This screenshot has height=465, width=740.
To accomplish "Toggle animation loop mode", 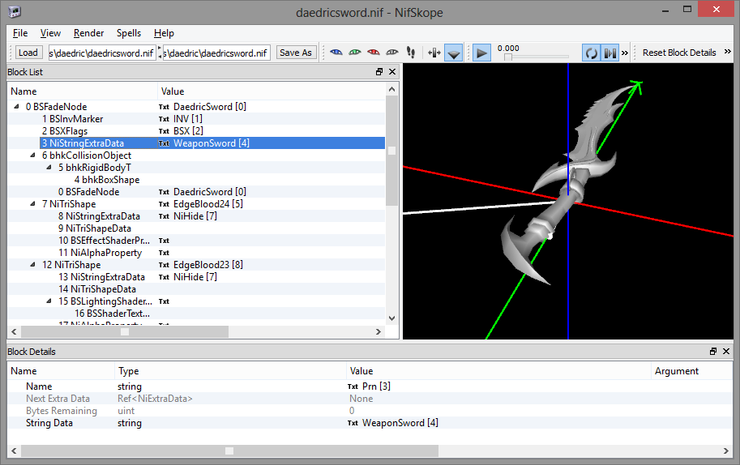I will coord(591,52).
